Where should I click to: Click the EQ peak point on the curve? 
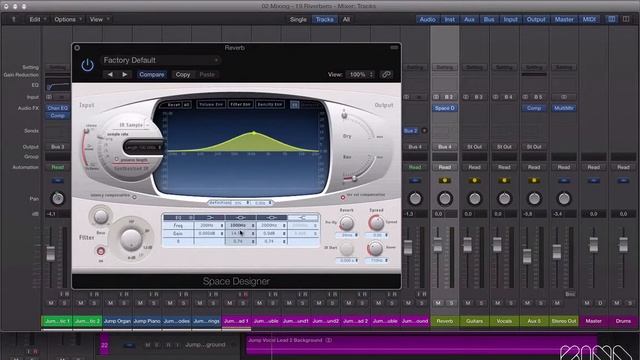pyautogui.click(x=253, y=133)
